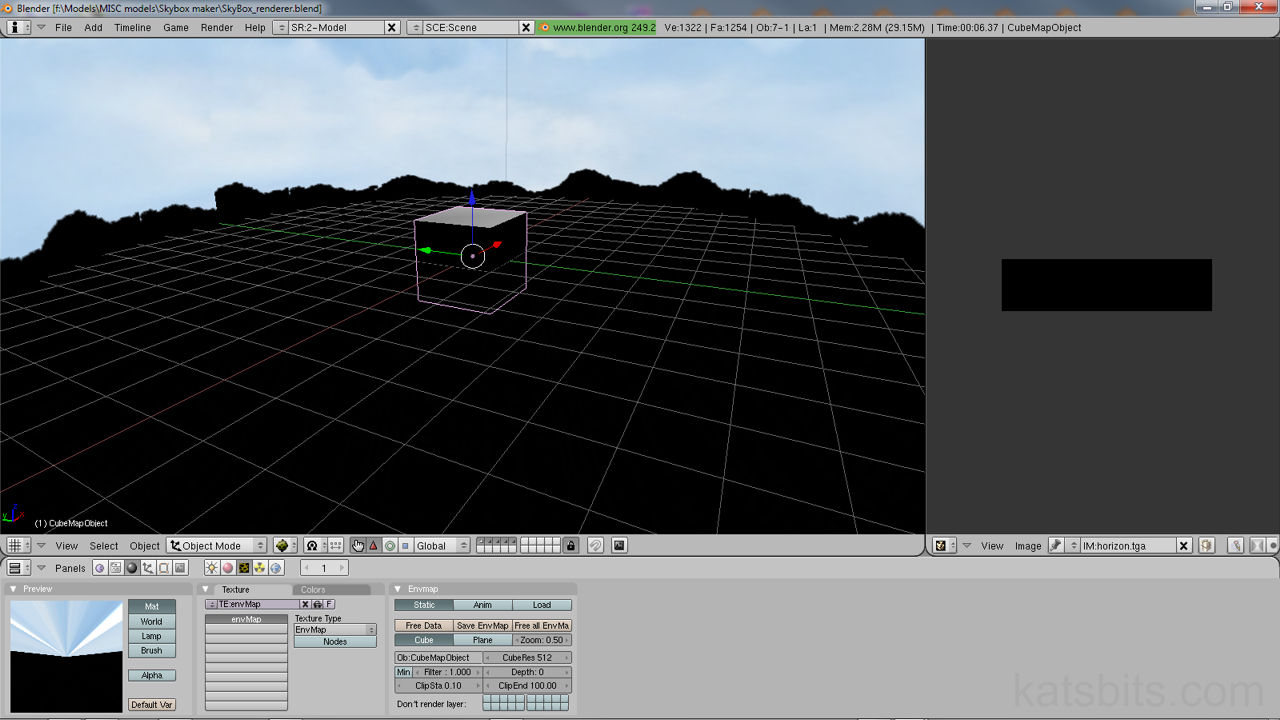Toggle Min filtering in the Envmap panel
This screenshot has width=1280, height=720.
click(x=403, y=673)
